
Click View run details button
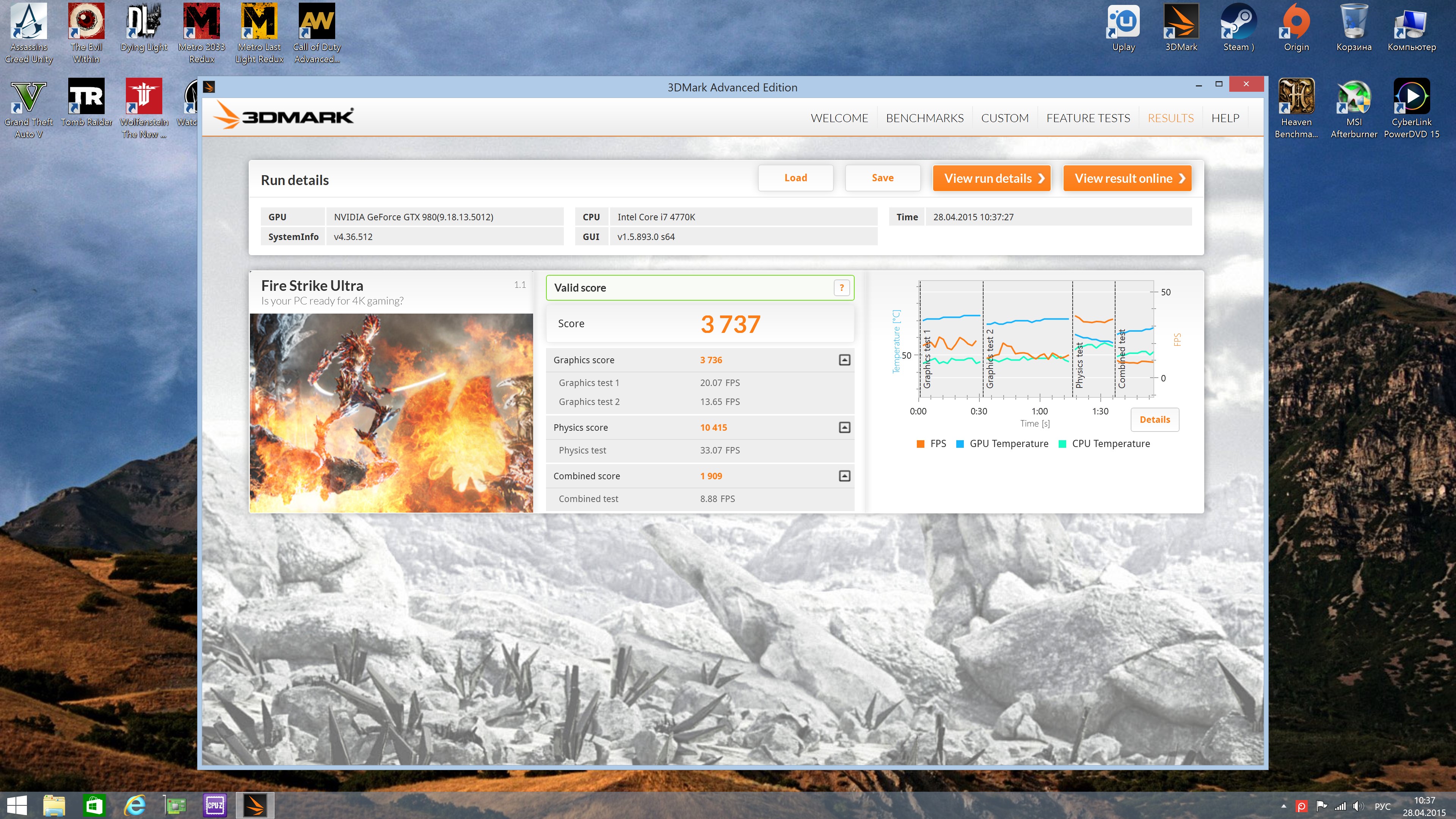pos(992,179)
